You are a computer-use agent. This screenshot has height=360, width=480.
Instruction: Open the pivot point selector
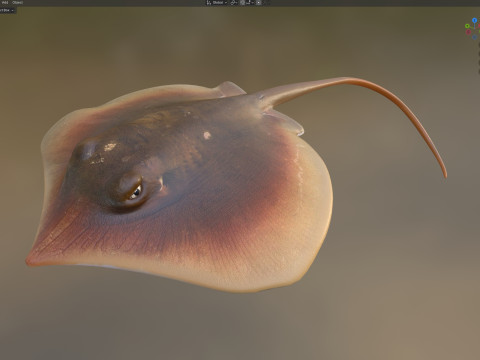tap(234, 3)
